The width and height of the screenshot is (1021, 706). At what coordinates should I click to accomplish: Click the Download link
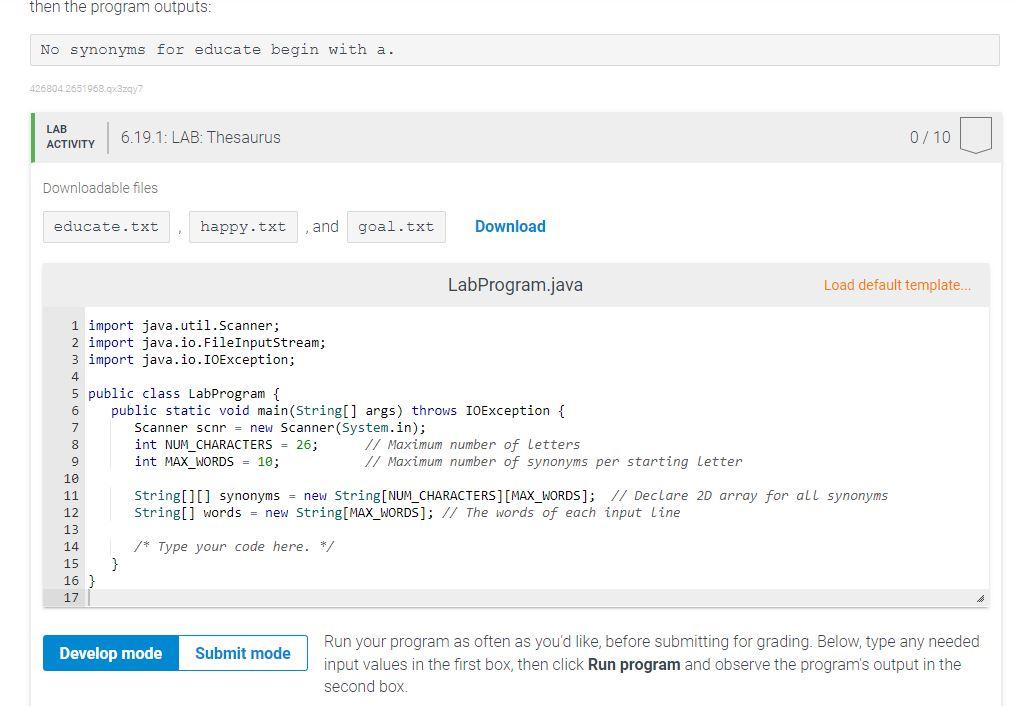[x=510, y=226]
